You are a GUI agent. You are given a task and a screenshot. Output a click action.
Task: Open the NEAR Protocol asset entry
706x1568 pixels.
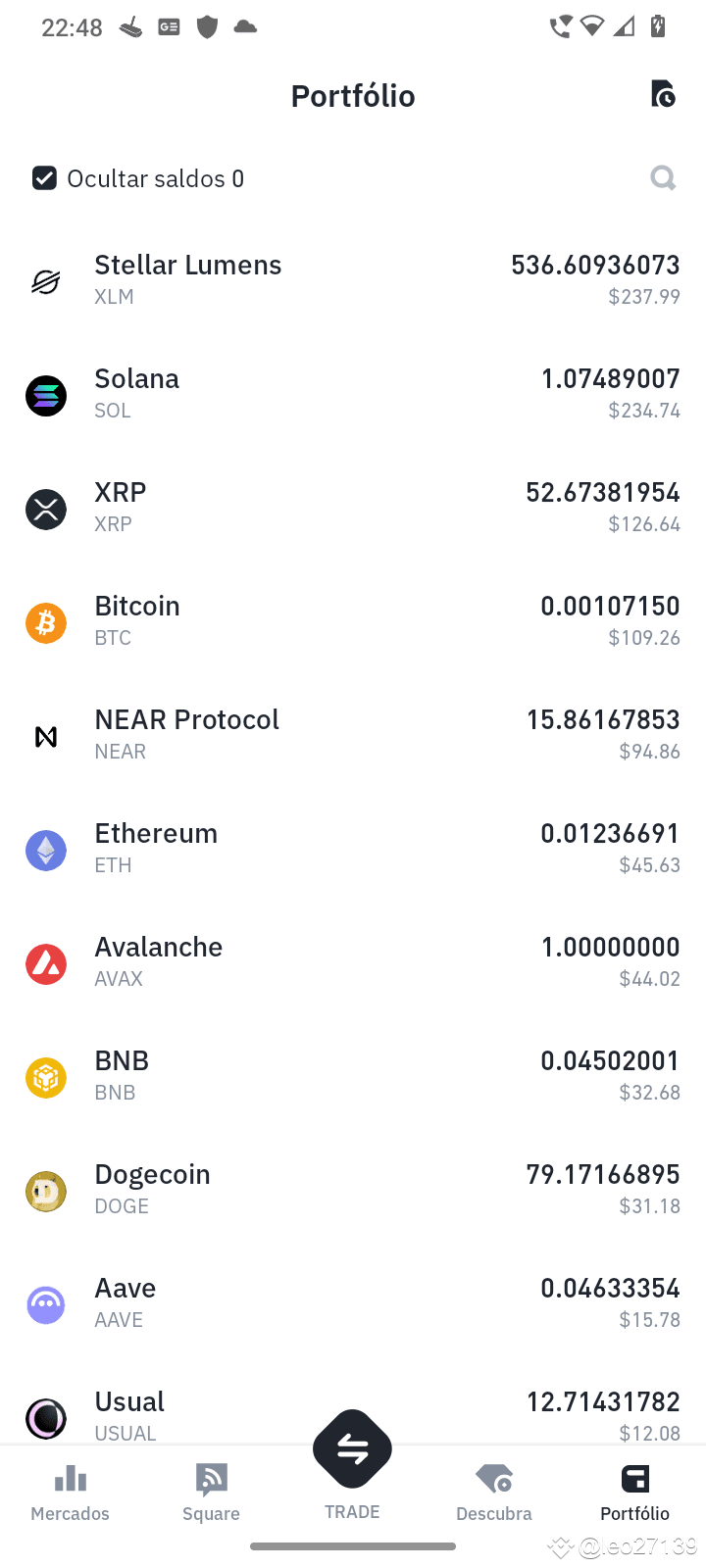tap(353, 735)
